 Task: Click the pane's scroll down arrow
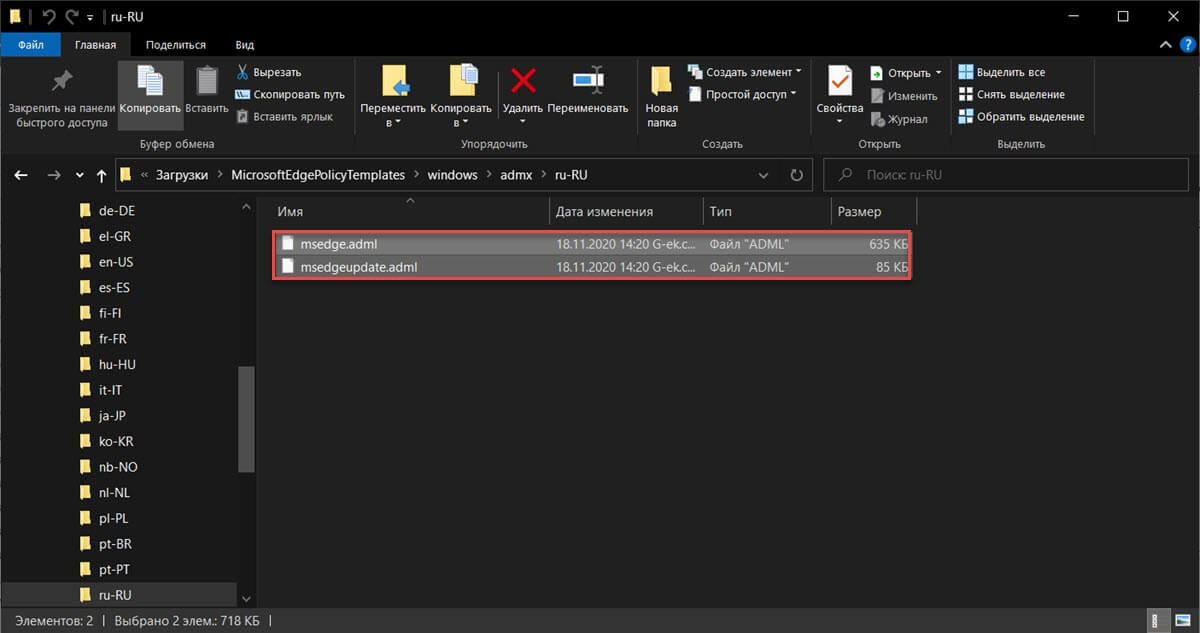click(247, 598)
